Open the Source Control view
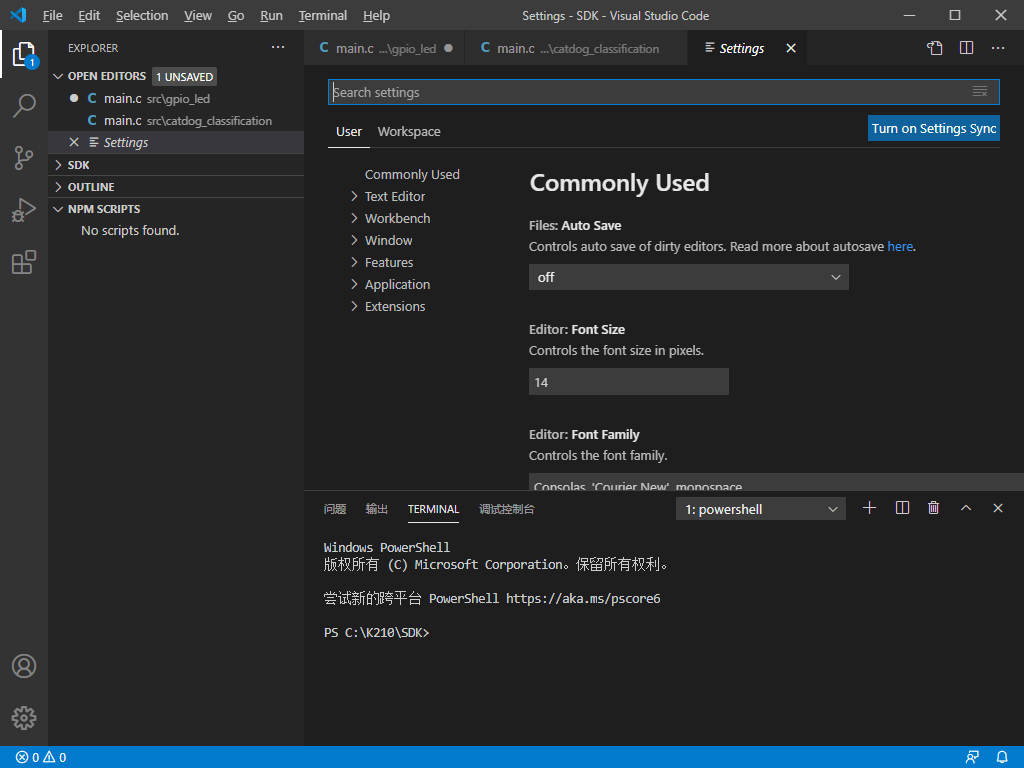 (24, 158)
